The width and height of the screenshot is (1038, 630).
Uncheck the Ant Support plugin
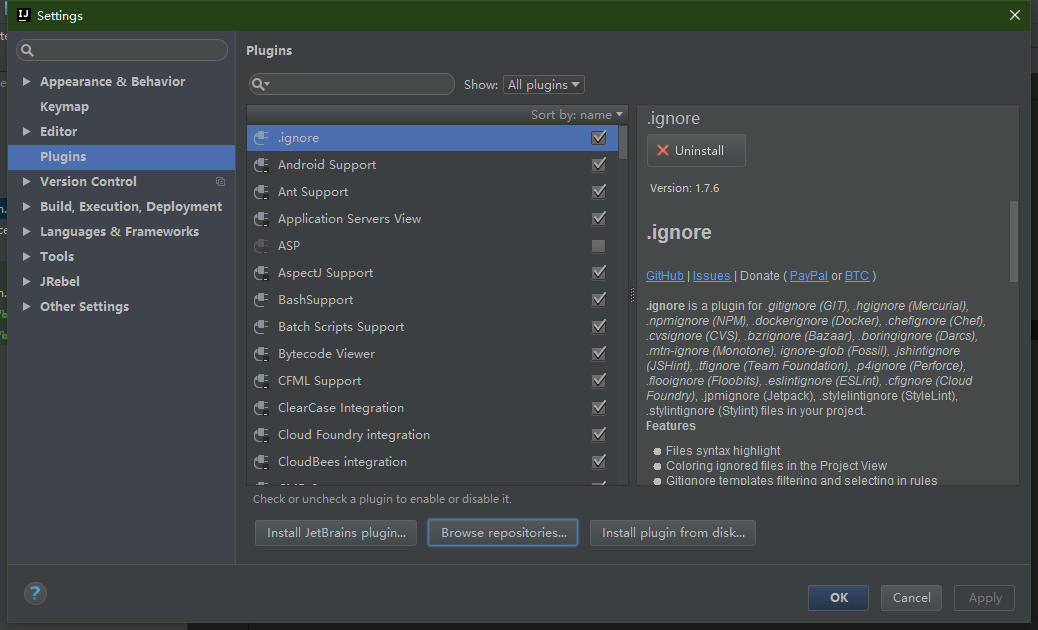(x=598, y=192)
